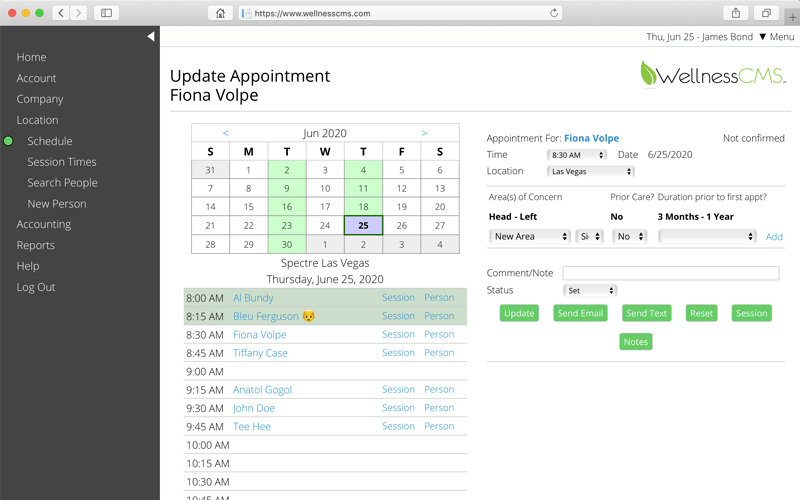Click the green Notes button
The height and width of the screenshot is (500, 800).
tap(636, 342)
